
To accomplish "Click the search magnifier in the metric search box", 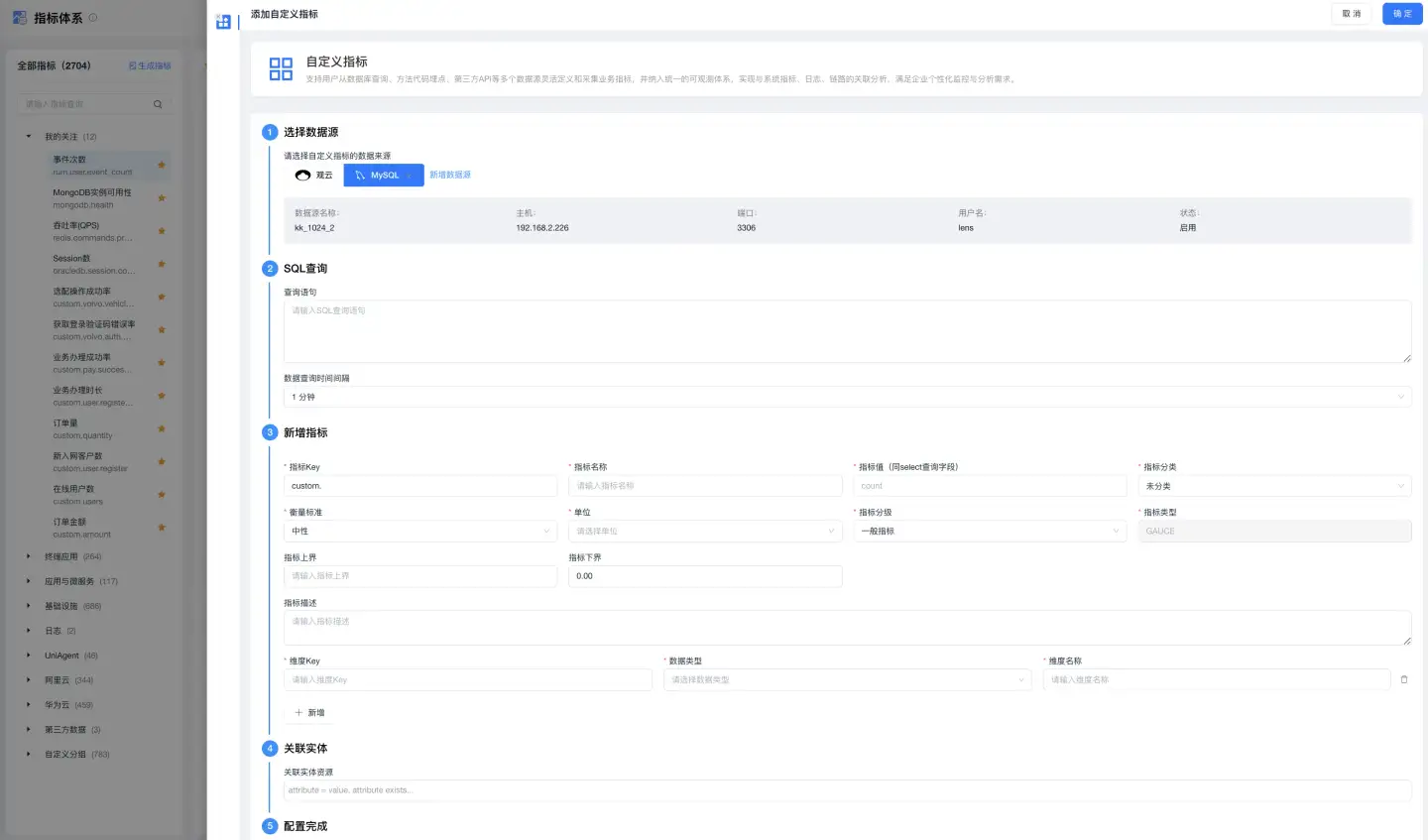I will click(158, 104).
